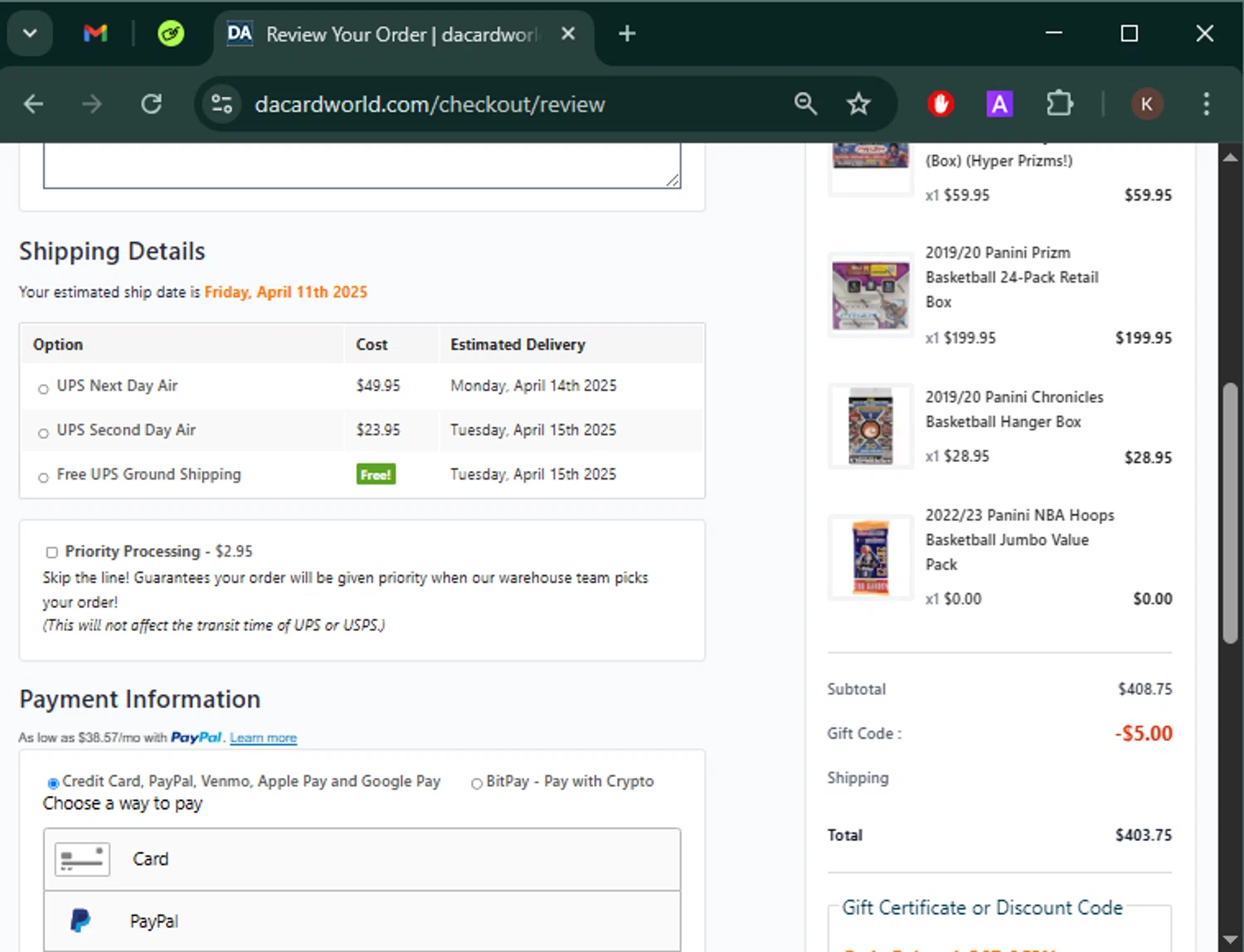Open the Panini Chronicles Hanger Box thumbnail
Screen dimensions: 1244x952
tap(870, 426)
